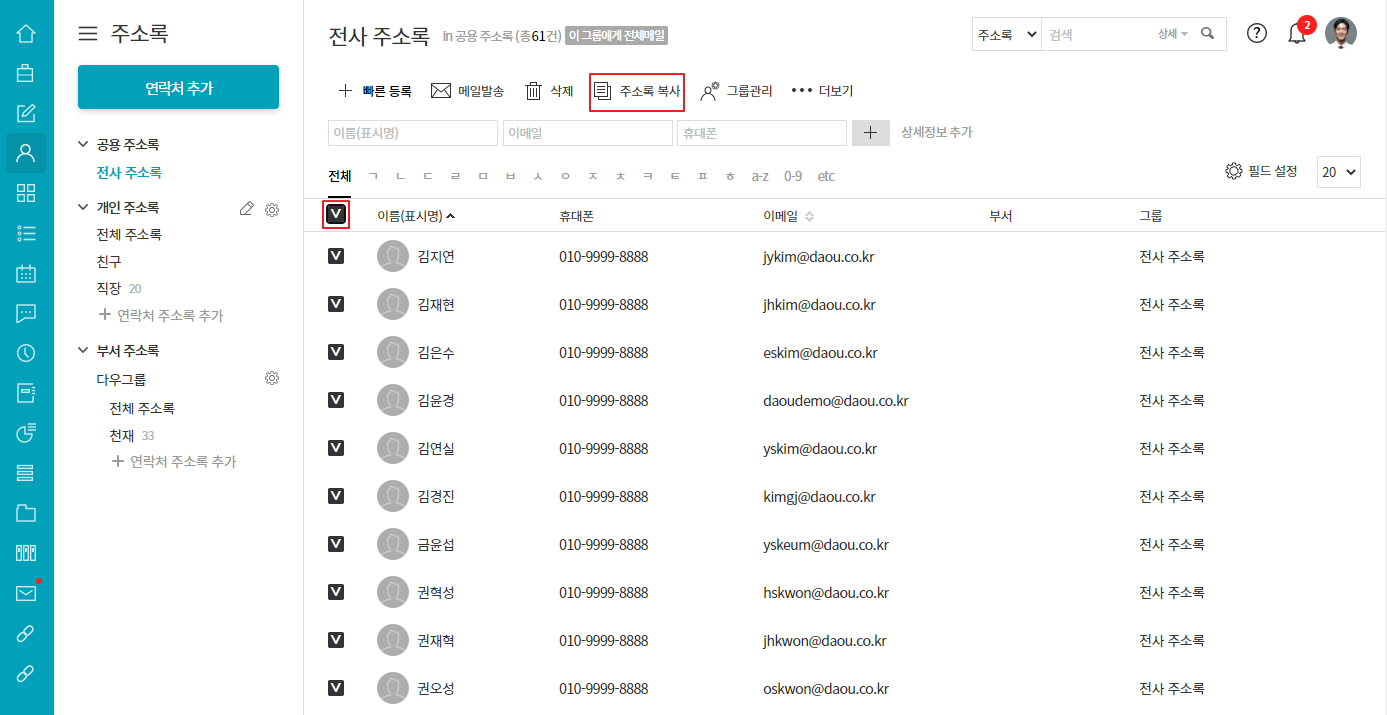Open the calendar icon in left sidebar
This screenshot has width=1387, height=715.
(26, 273)
